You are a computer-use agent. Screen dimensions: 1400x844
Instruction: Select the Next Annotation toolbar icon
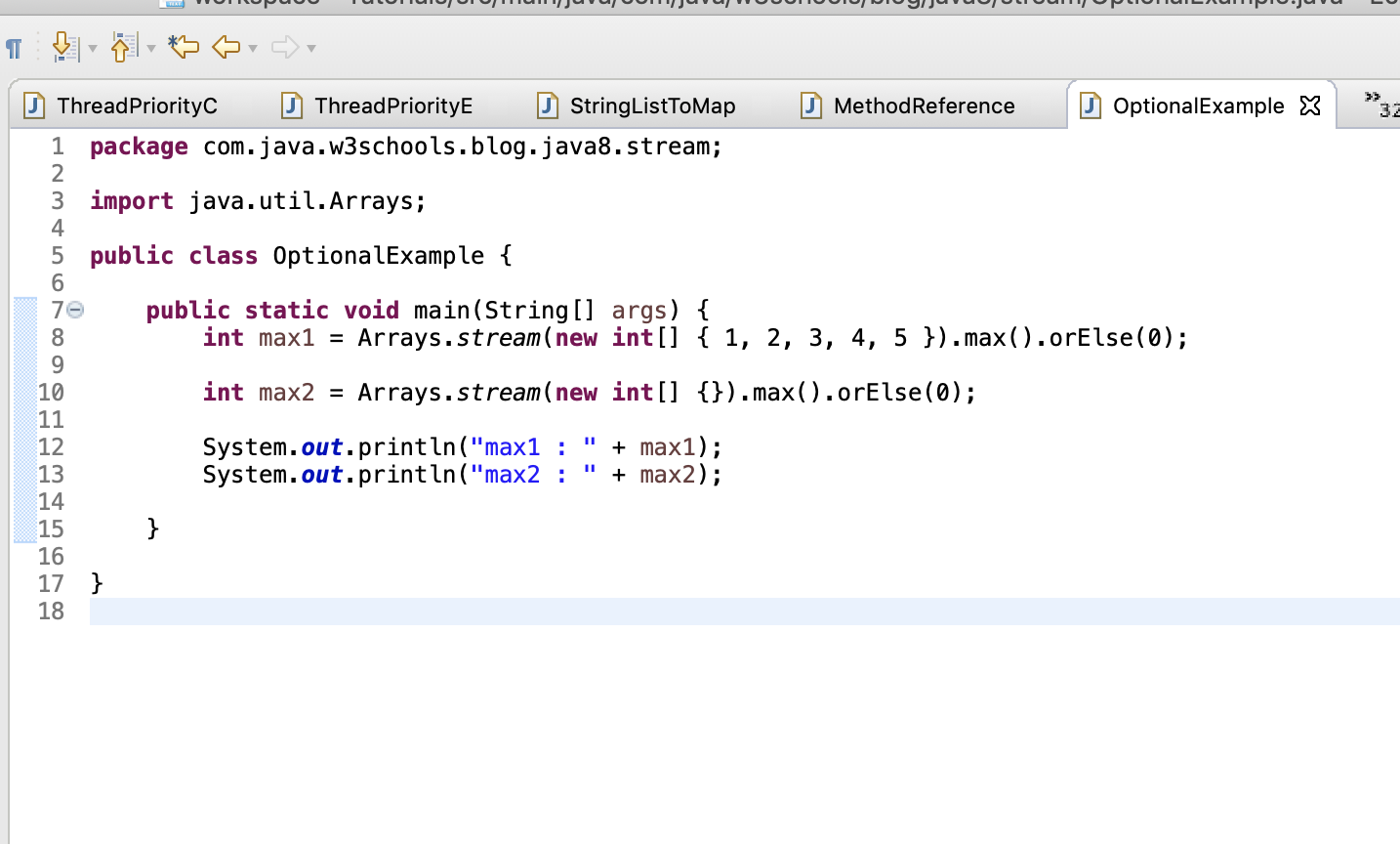coord(62,46)
